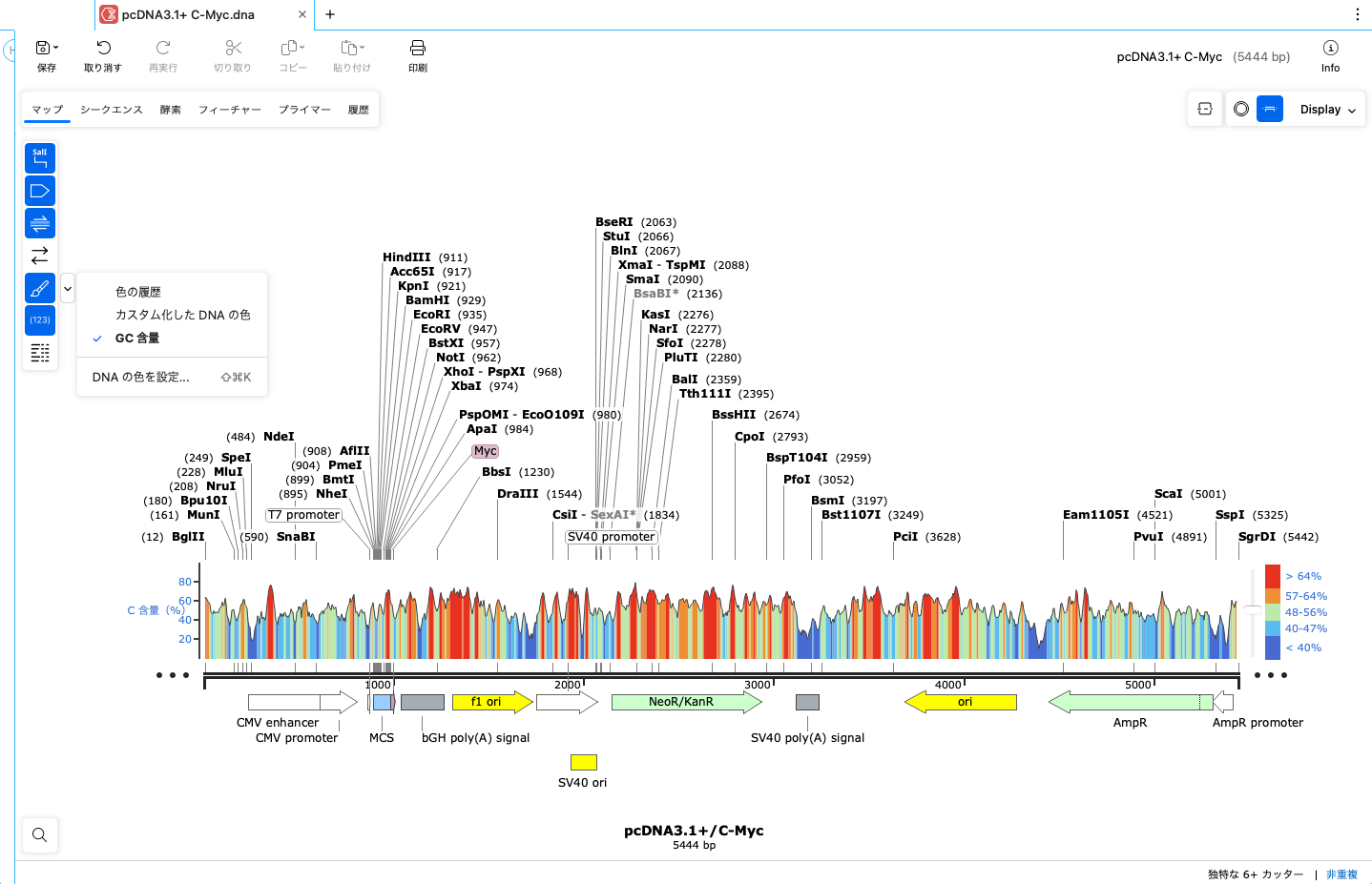Viewport: 1372px width, 884px height.
Task: Select the primers display icon in the sidebar
Action: (x=39, y=222)
